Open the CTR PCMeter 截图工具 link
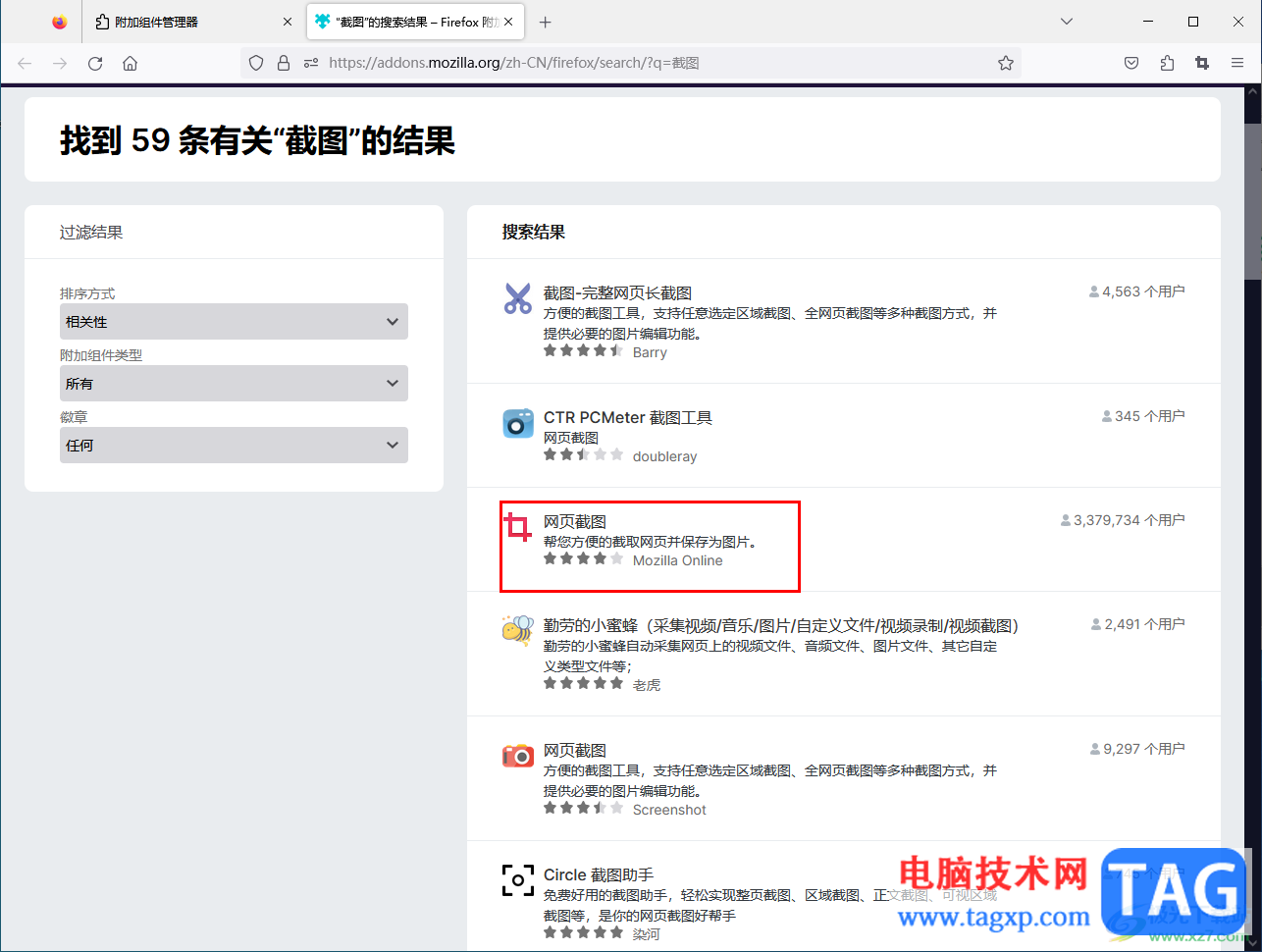 click(628, 417)
